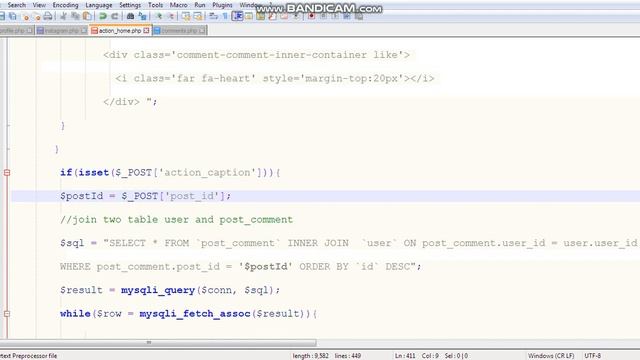Switch to the action_home.php tab
Viewport: 640px width, 360px height.
click(x=120, y=31)
